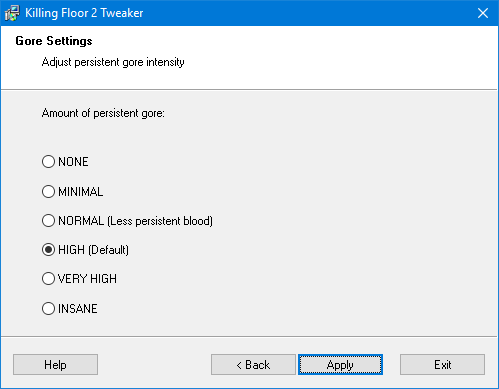
Task: Click the '(Less persistent blood)' label text
Action: [160, 221]
